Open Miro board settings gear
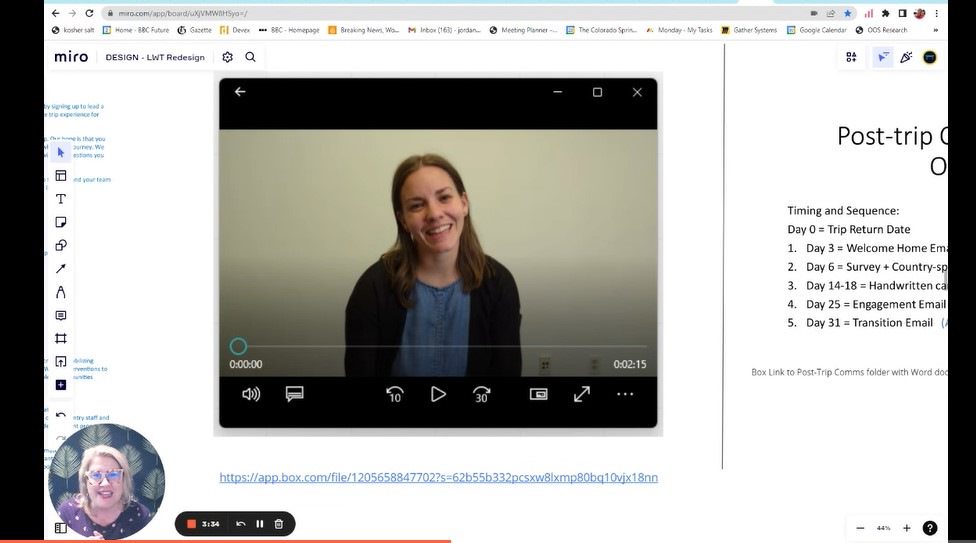Viewport: 976px width, 543px height. pos(227,57)
